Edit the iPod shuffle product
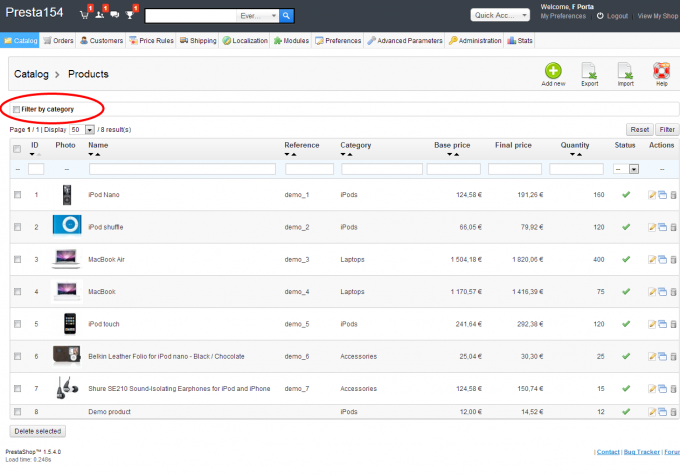680x475 pixels. (652, 227)
